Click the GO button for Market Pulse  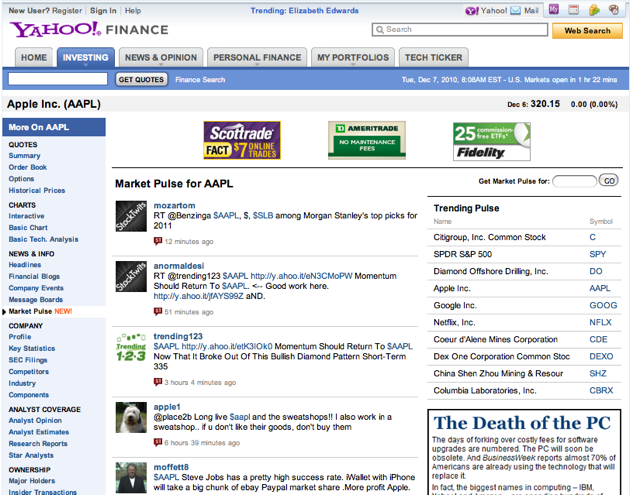[x=609, y=181]
